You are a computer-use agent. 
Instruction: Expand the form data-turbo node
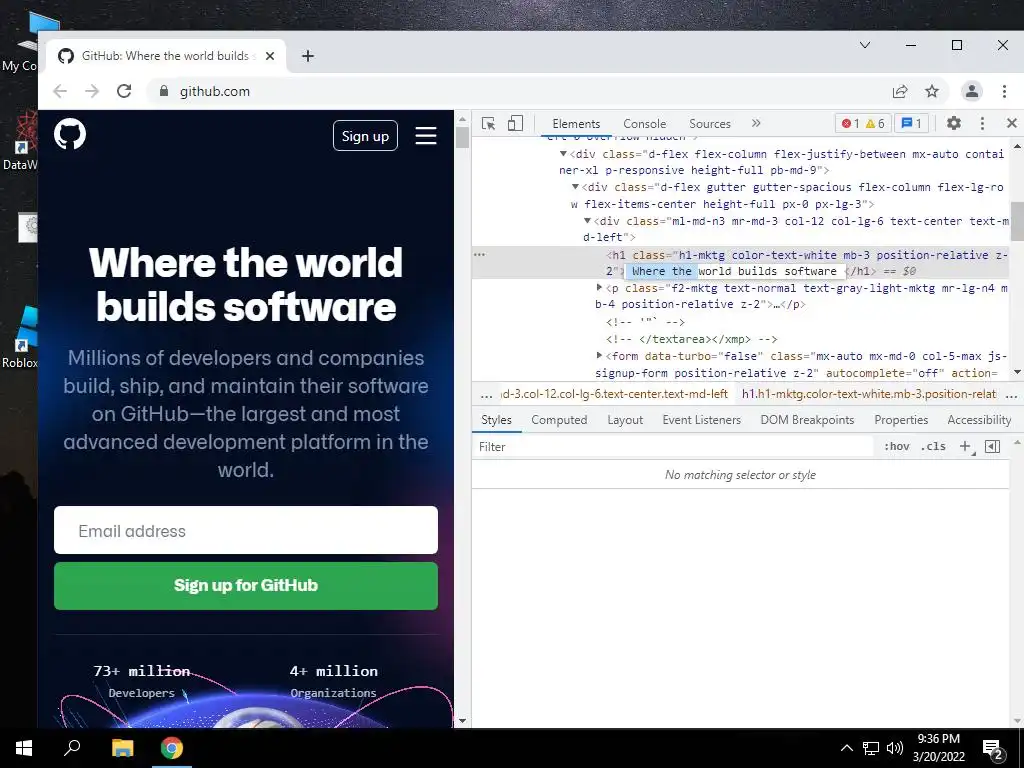600,355
